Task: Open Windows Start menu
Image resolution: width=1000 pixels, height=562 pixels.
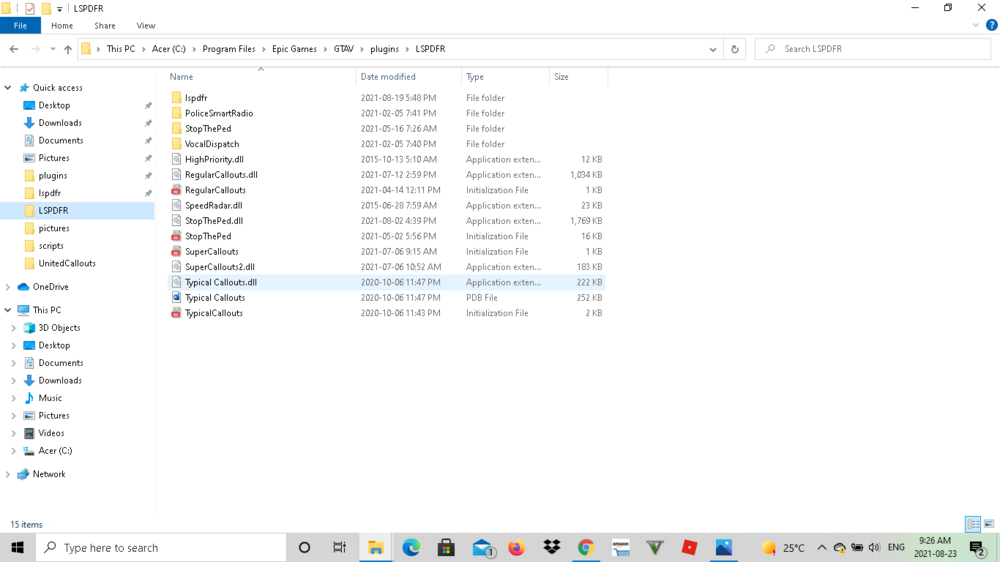Action: coord(17,547)
